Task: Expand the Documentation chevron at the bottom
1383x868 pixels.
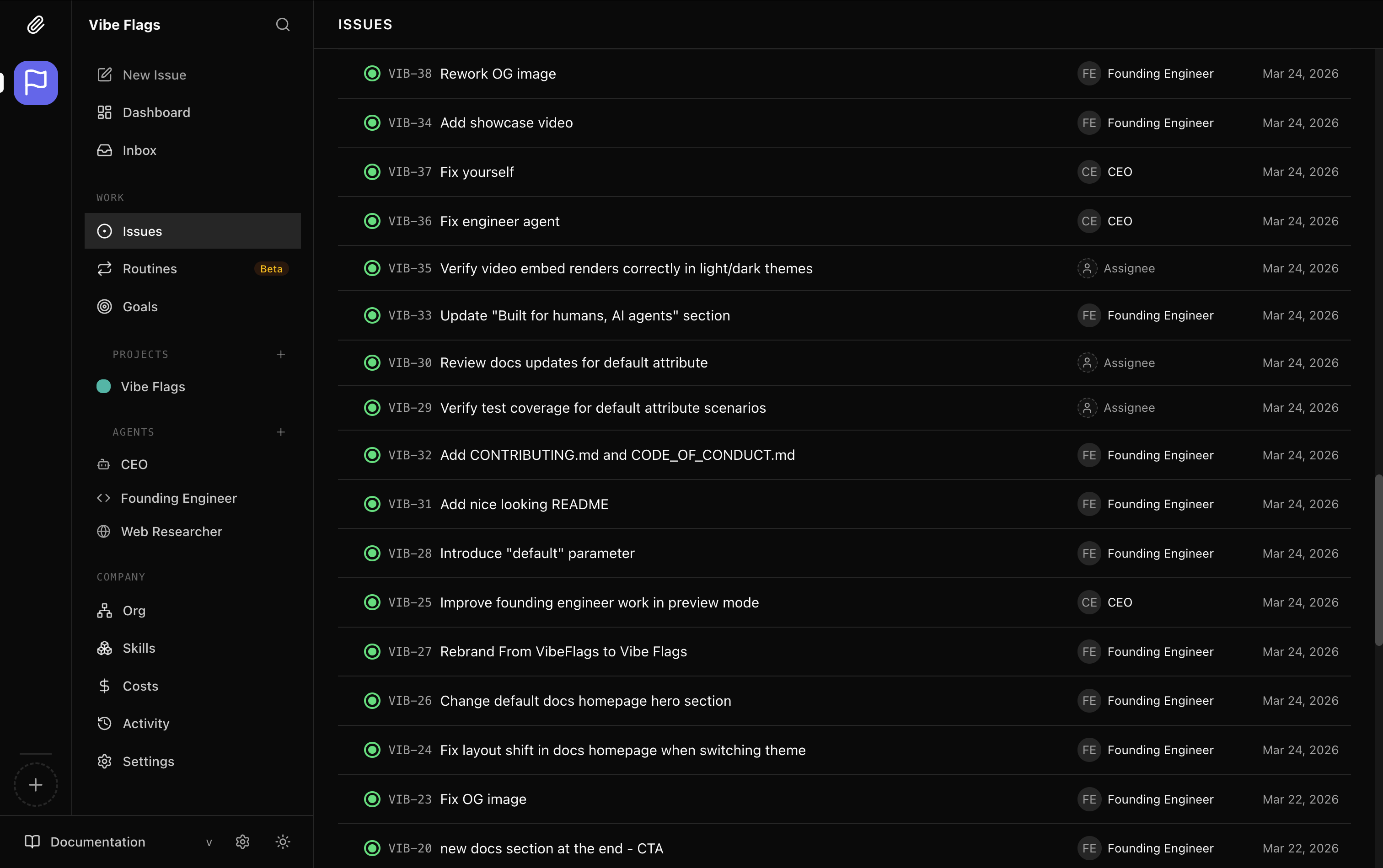Action: (x=209, y=841)
